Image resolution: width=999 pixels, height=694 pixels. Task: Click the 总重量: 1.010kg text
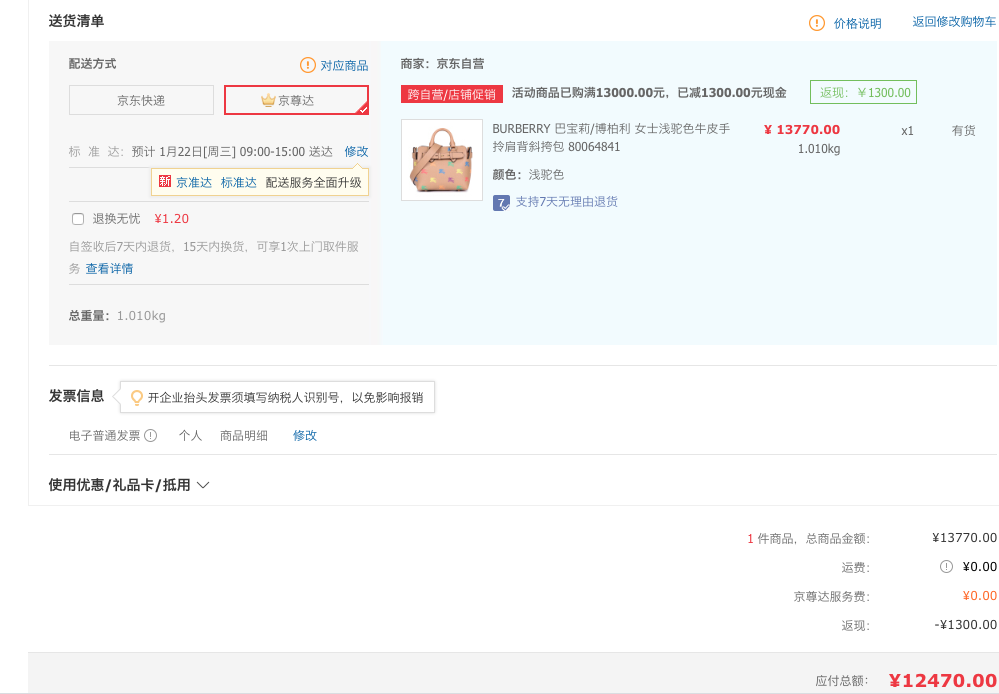(117, 315)
